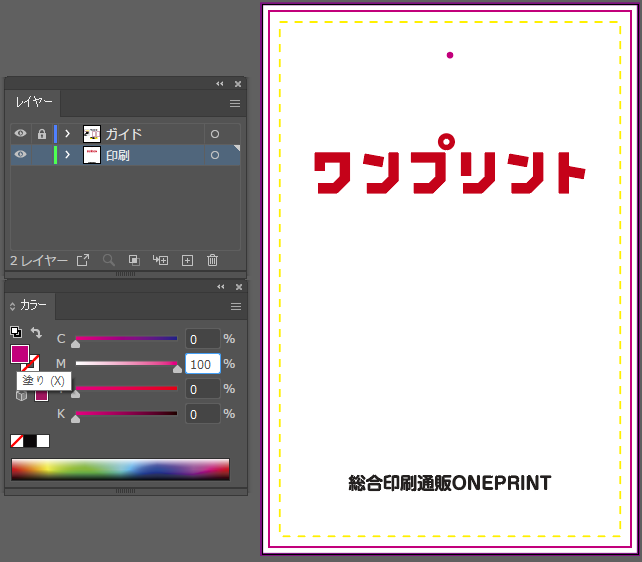
Task: Create a new layer in Layers panel
Action: tap(187, 260)
